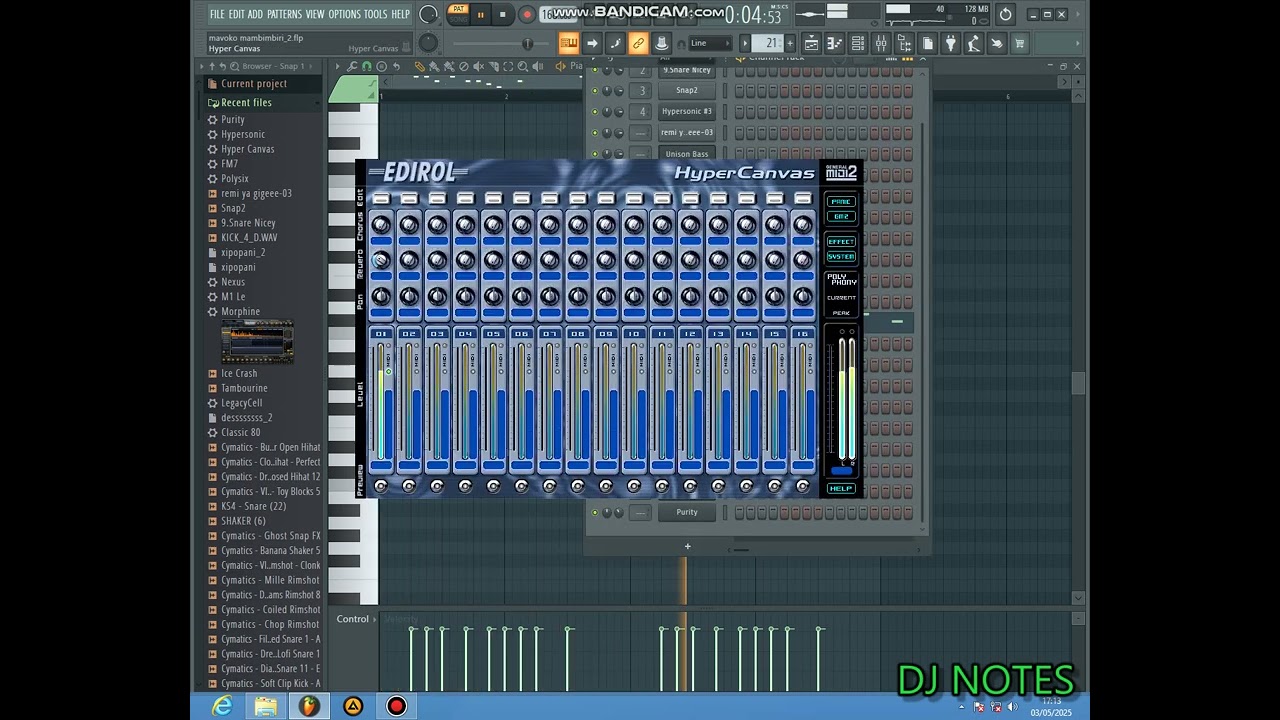The width and height of the screenshot is (1280, 720).
Task: Click the pencil draw tool in piano roll
Action: (420, 66)
